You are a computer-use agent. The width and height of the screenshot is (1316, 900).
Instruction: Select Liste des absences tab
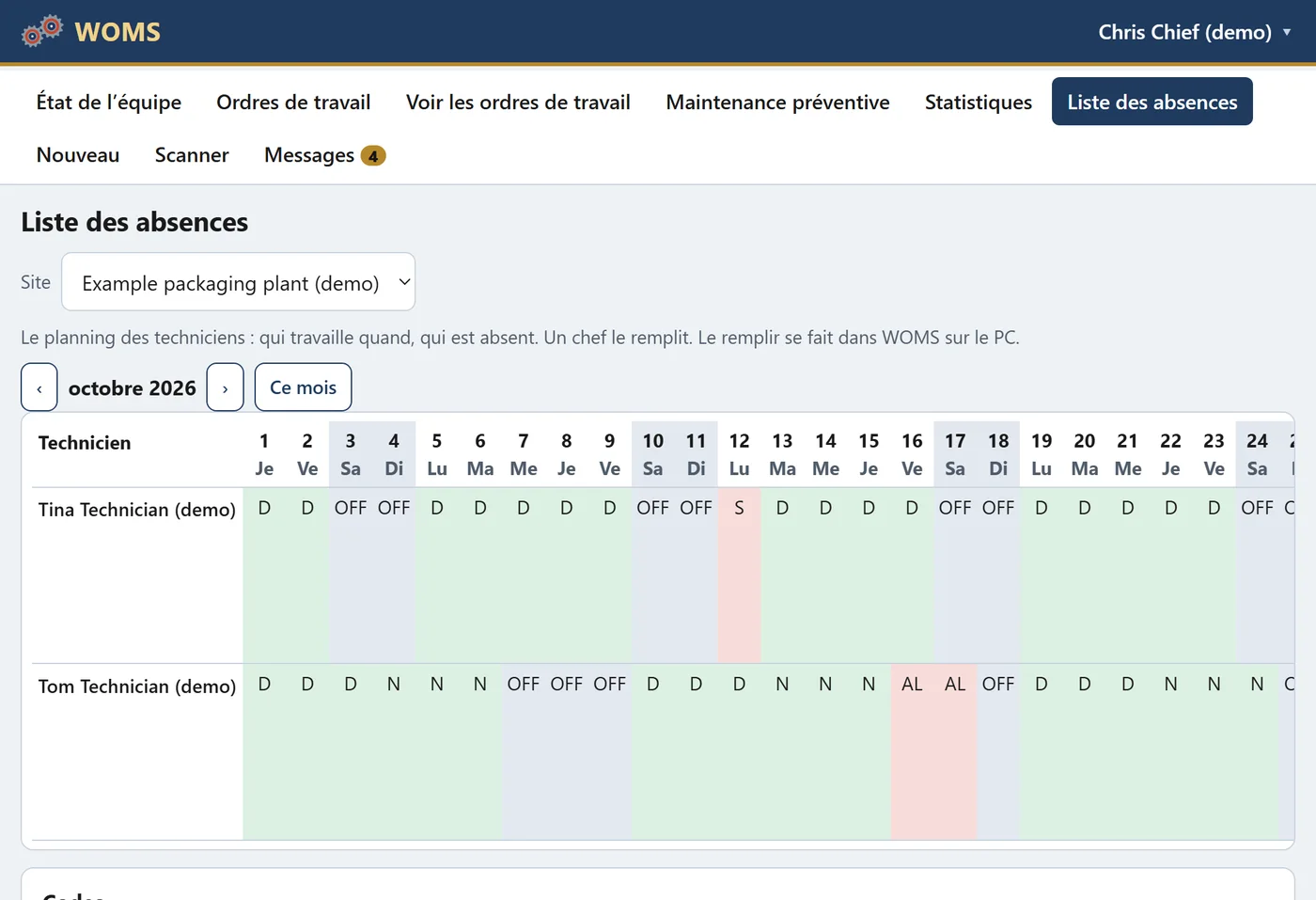click(x=1151, y=102)
